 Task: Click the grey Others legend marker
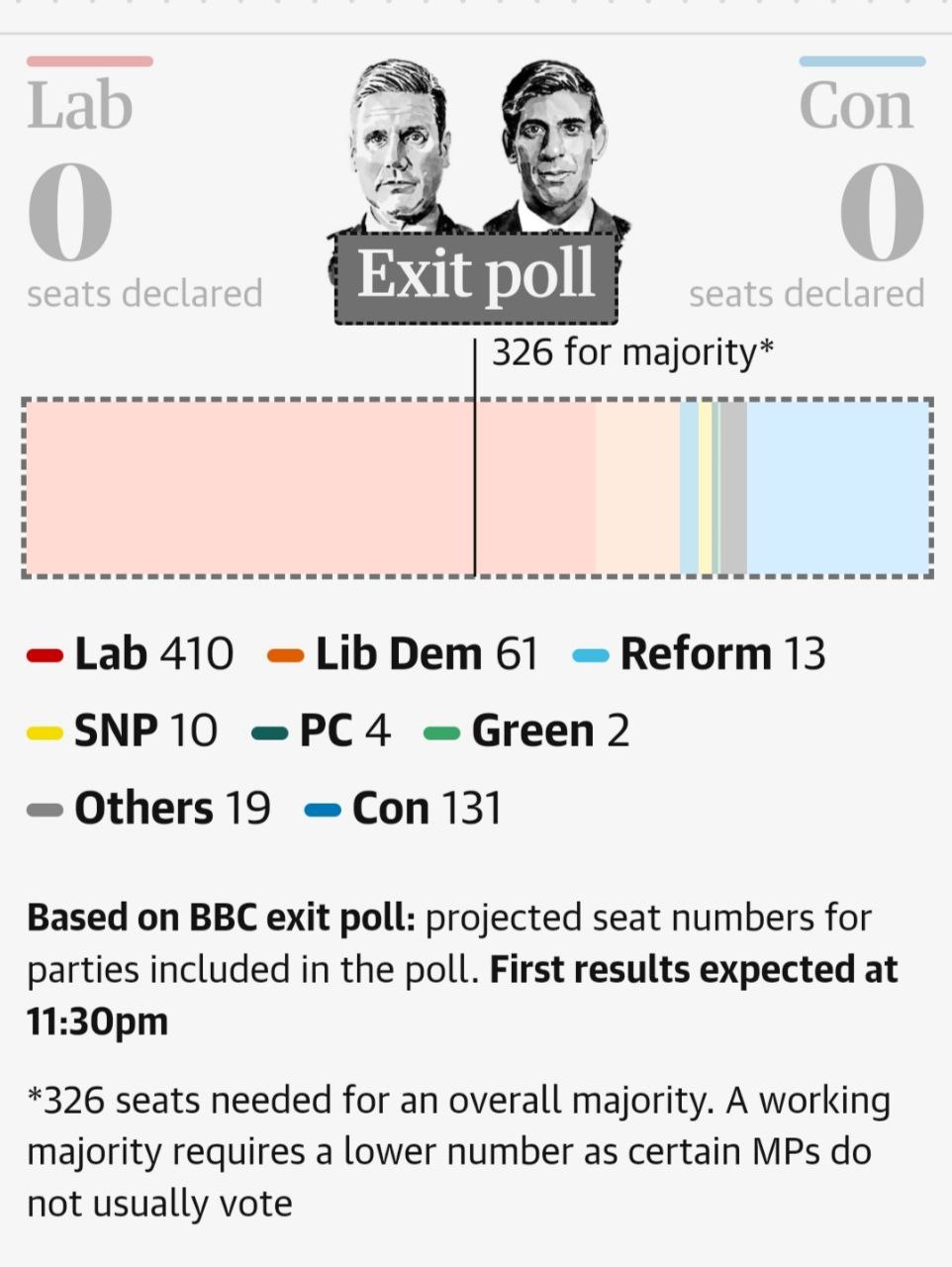(46, 810)
